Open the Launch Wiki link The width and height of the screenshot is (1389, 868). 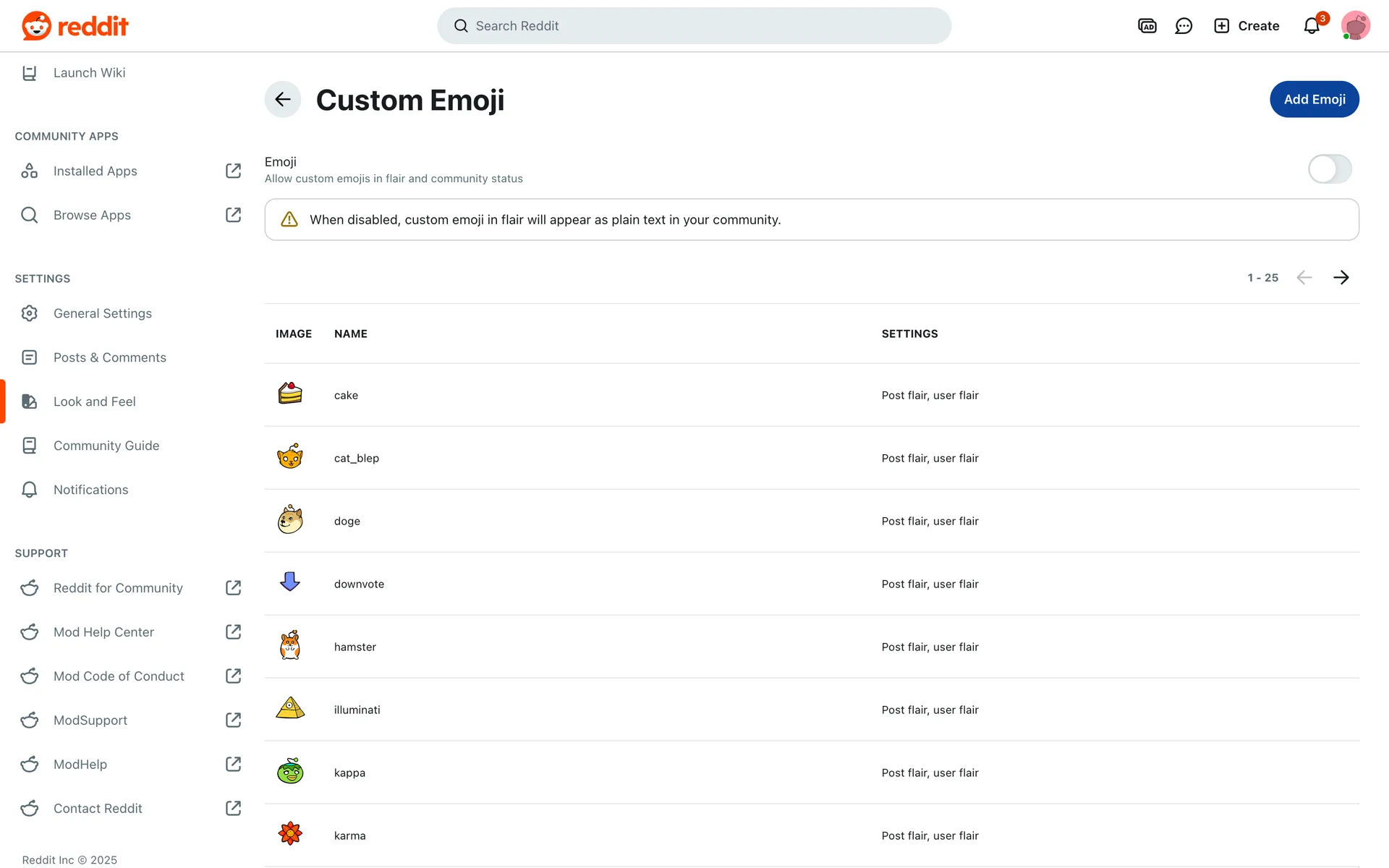89,72
